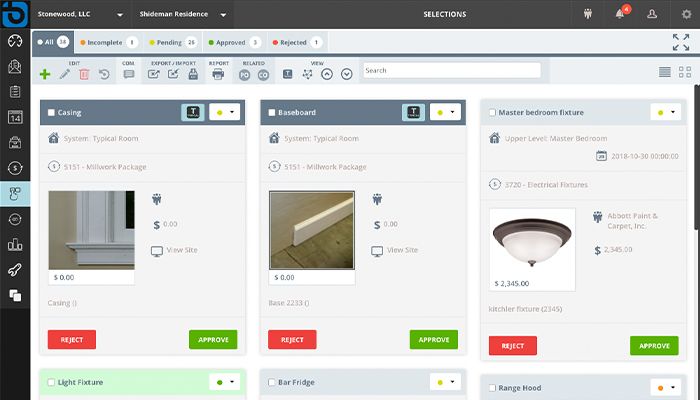Check the Baseboard card checkbox
This screenshot has width=700, height=400.
click(271, 112)
